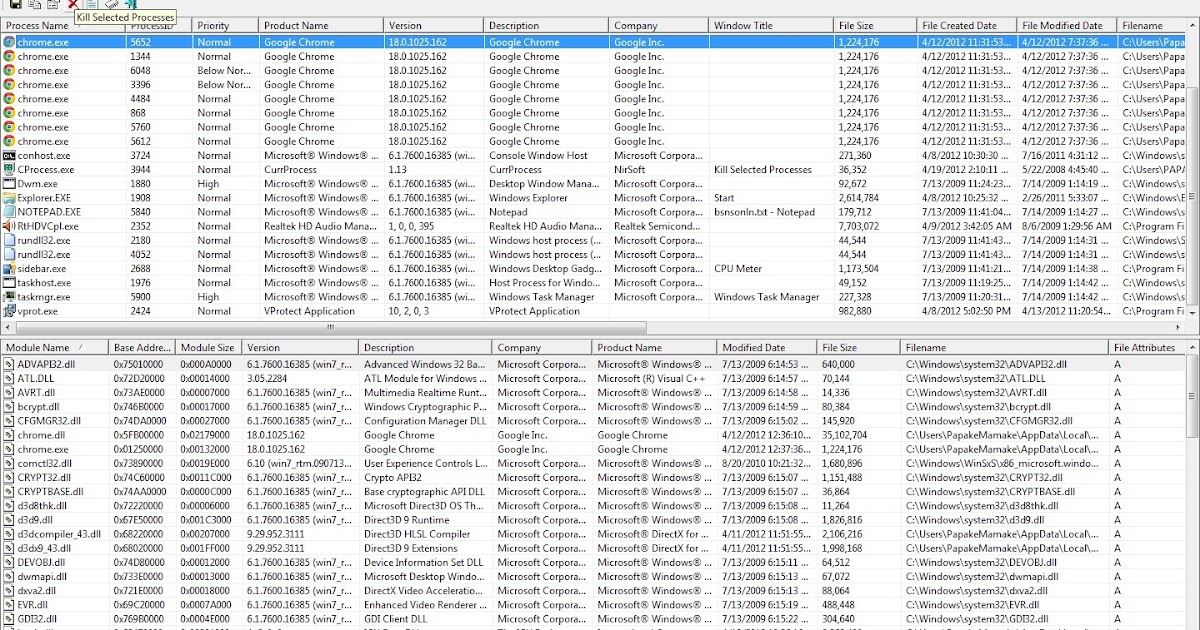Click the ADVAPI32.dll module file icon

pyautogui.click(x=9, y=364)
